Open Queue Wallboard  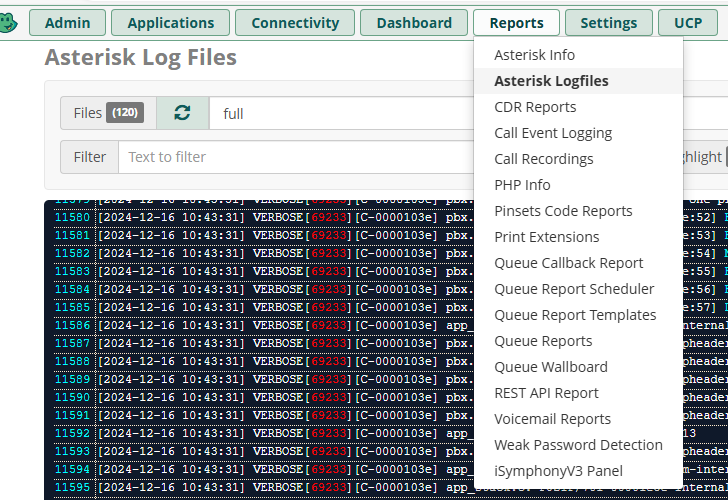578,367
